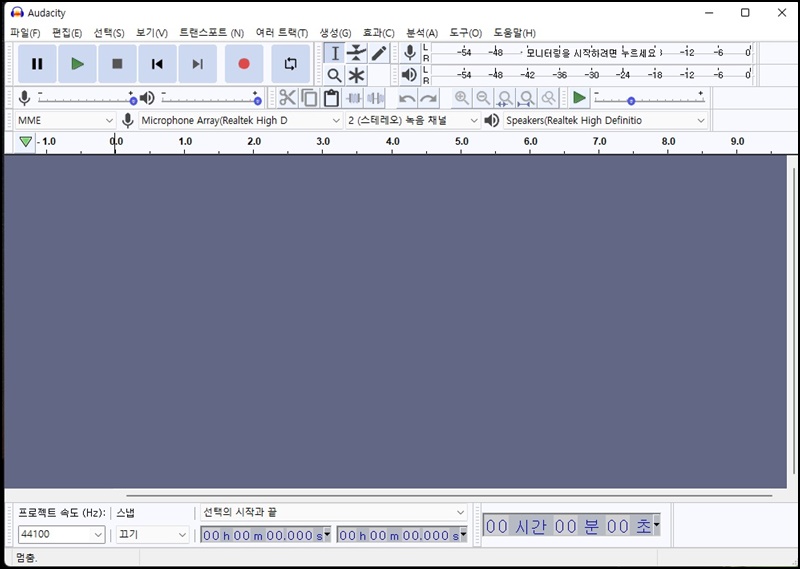This screenshot has width=800, height=569.
Task: Open the 도움말(H) menu
Action: click(x=514, y=33)
